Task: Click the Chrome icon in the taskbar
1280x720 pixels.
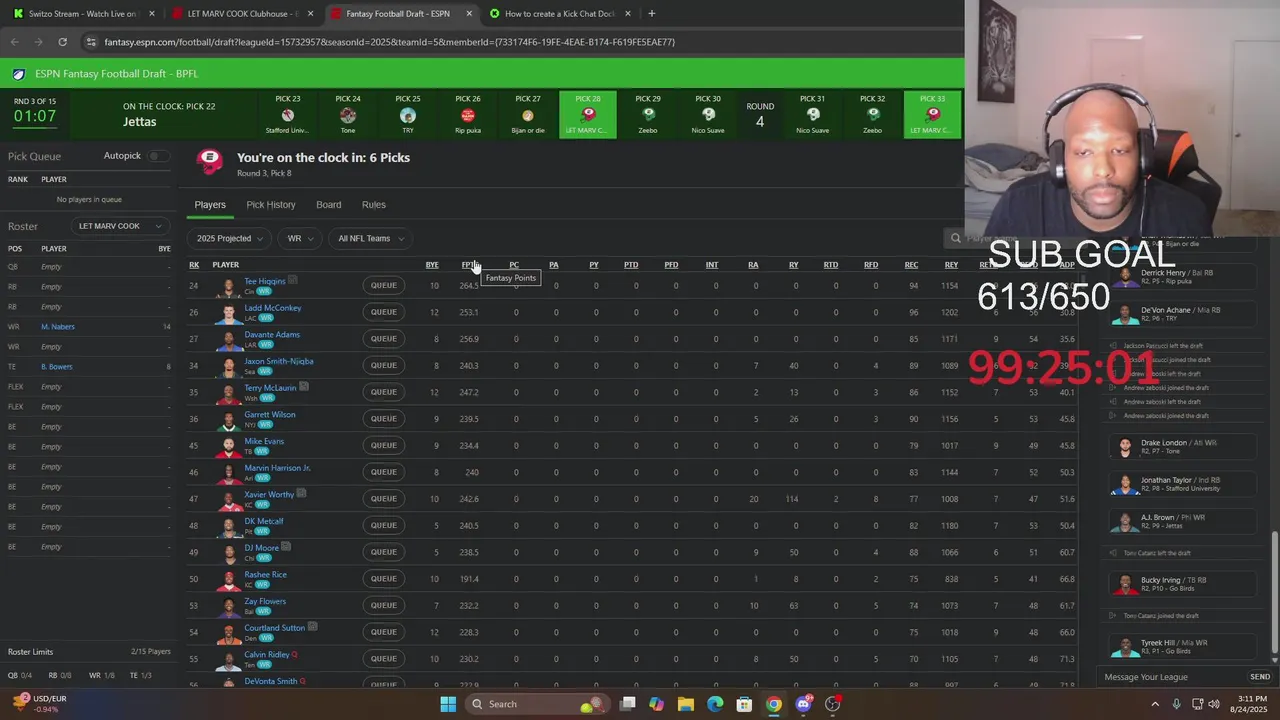Action: click(x=774, y=704)
